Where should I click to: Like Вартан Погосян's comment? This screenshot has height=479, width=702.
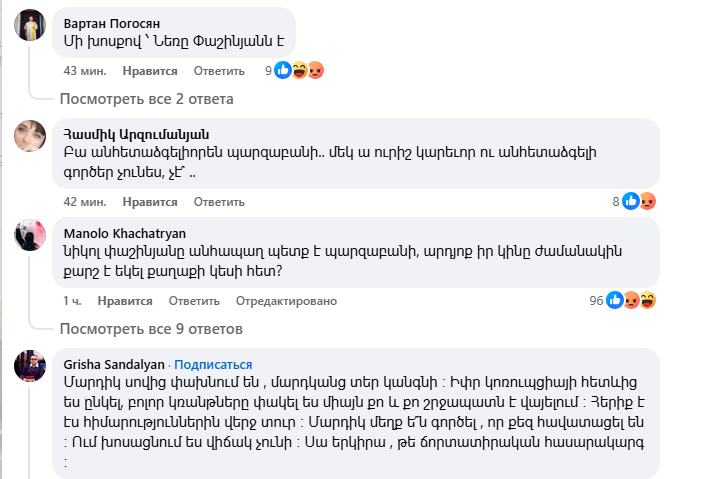(150, 71)
